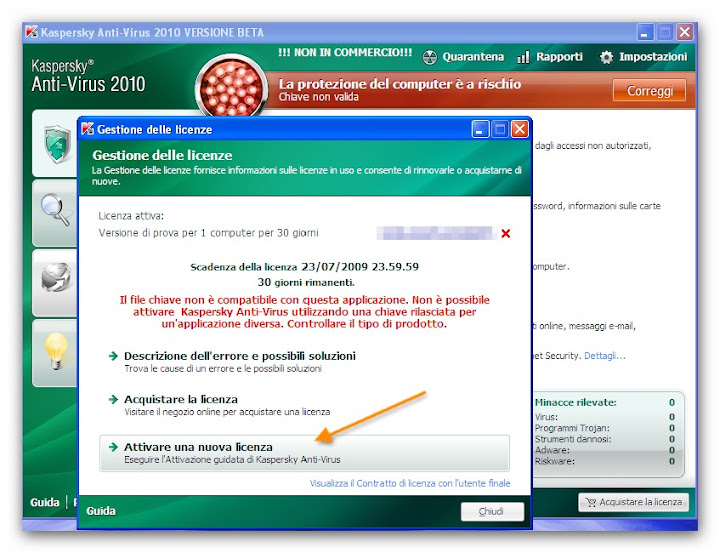
Task: Close the Kaspersky main window
Action: pyautogui.click(x=685, y=33)
